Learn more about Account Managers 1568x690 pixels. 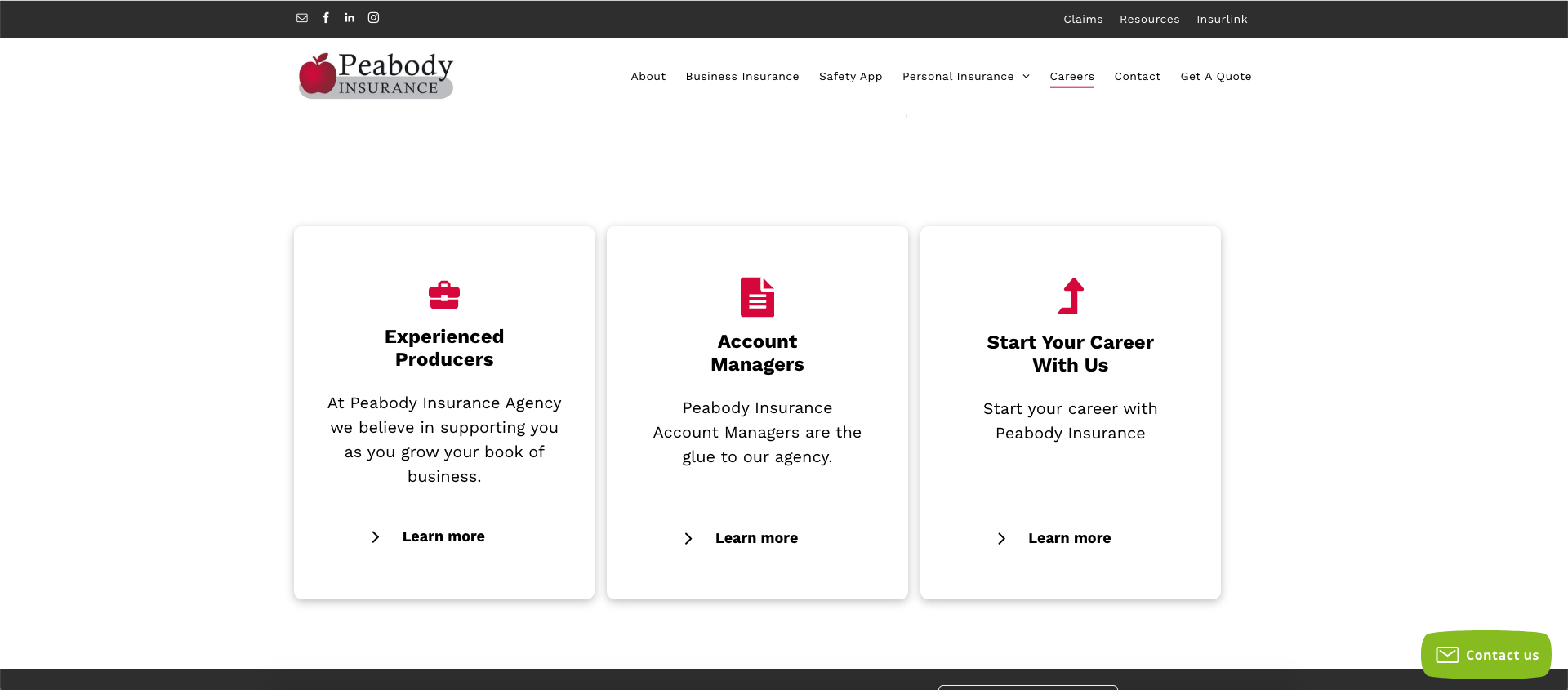click(x=756, y=538)
